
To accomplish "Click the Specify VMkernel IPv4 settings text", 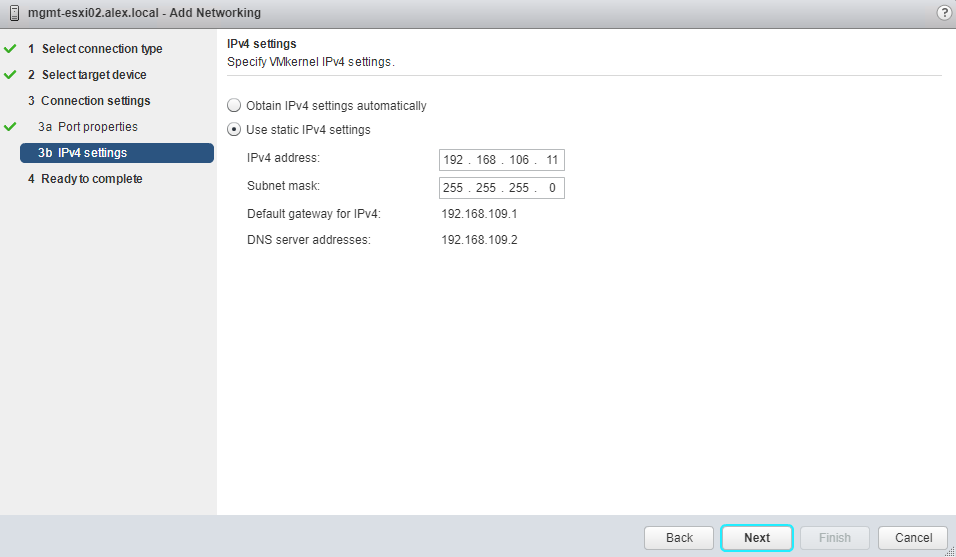I will coord(311,62).
